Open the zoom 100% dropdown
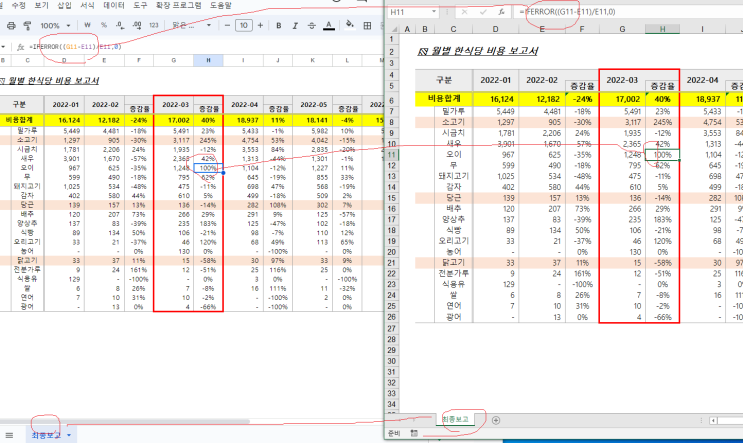Image resolution: width=743 pixels, height=443 pixels. tap(55, 26)
